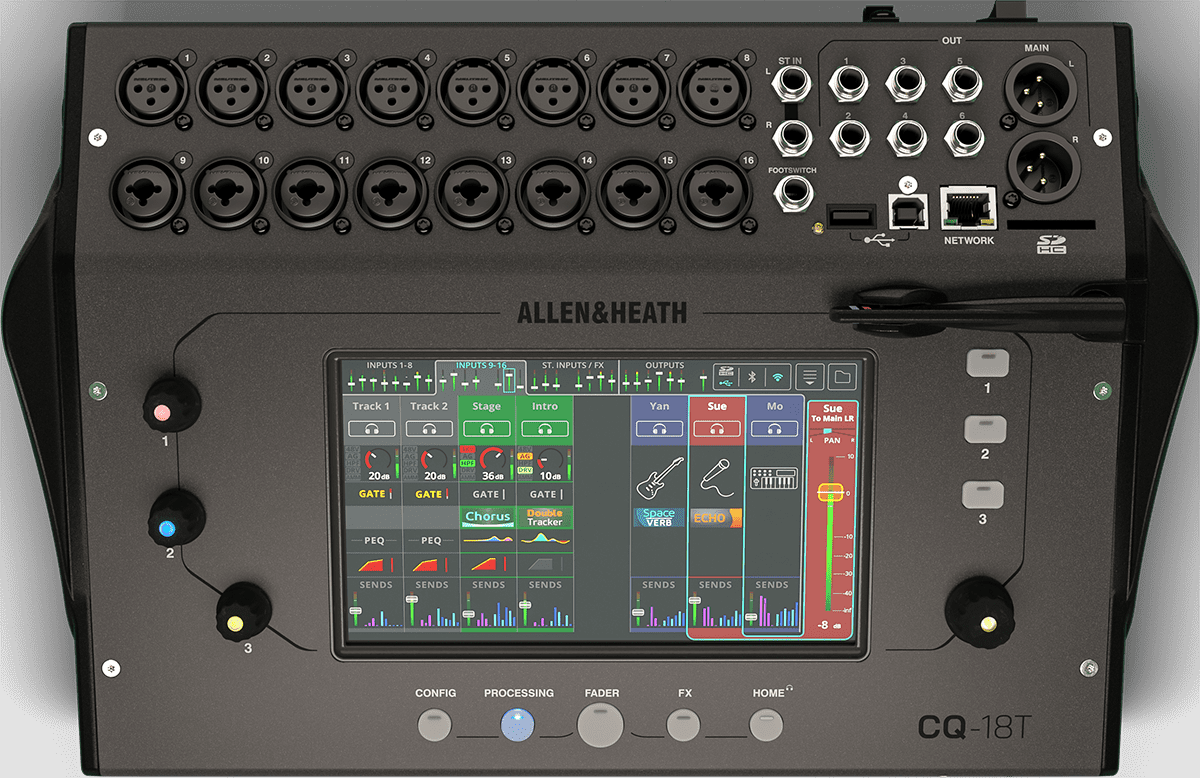Open the Echo effect on Sue
Image resolution: width=1200 pixels, height=778 pixels.
click(x=715, y=518)
